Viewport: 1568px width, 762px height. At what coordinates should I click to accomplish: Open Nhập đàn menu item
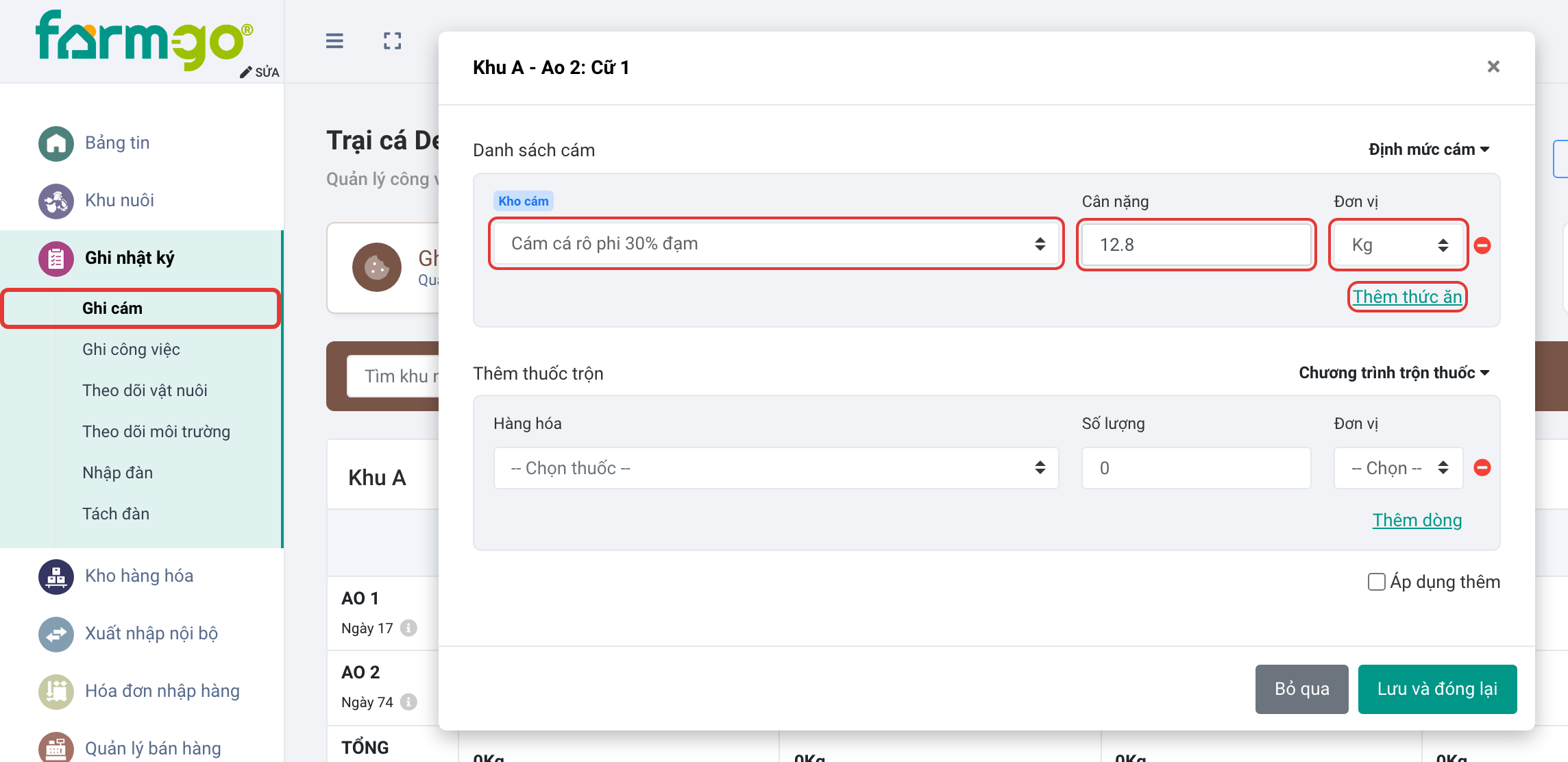pos(117,473)
